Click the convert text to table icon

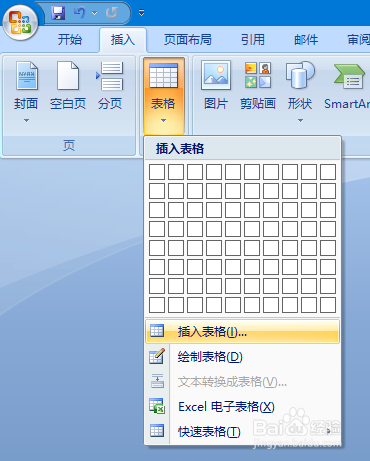157,381
